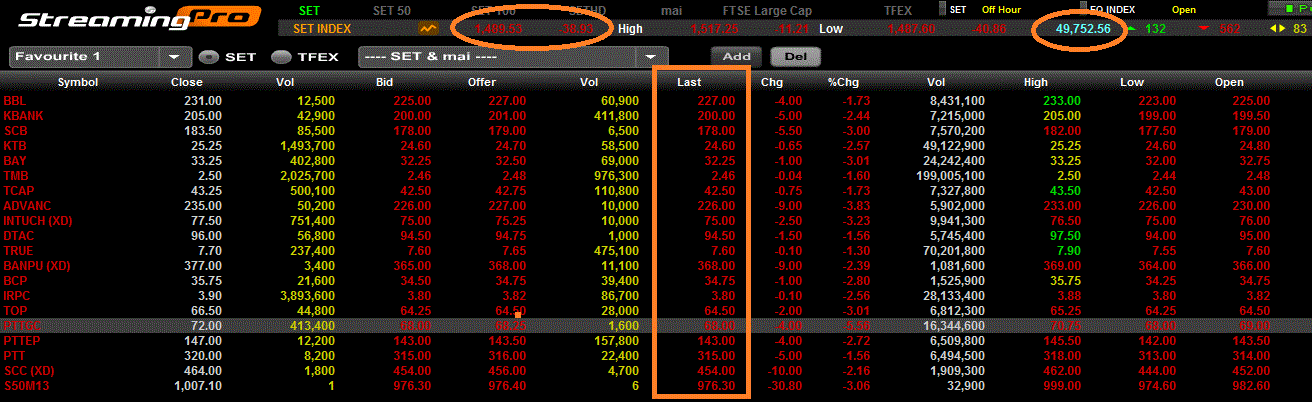Switch to the SET index tab
This screenshot has width=1312, height=402.
pos(309,10)
